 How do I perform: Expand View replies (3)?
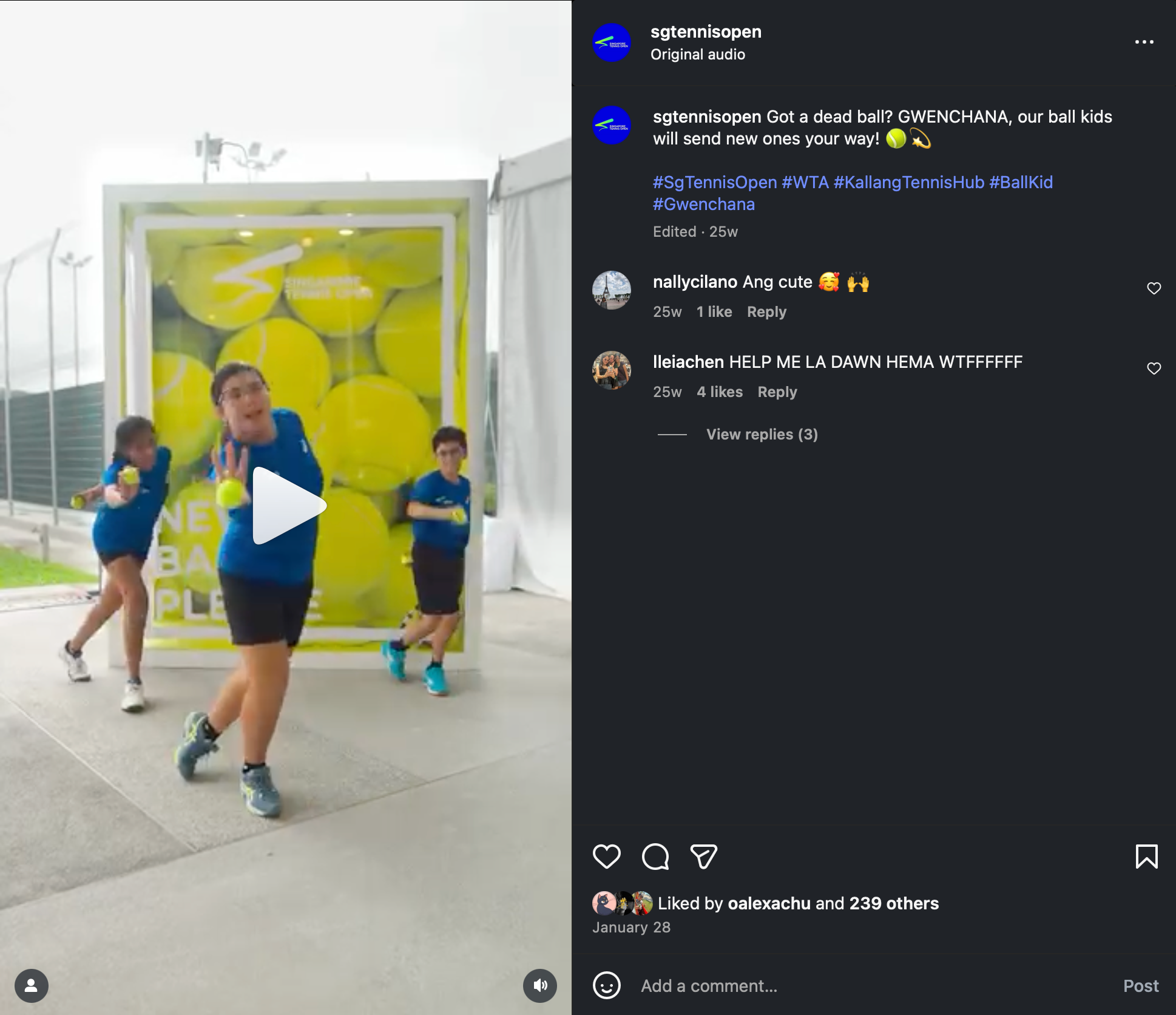[x=762, y=434]
